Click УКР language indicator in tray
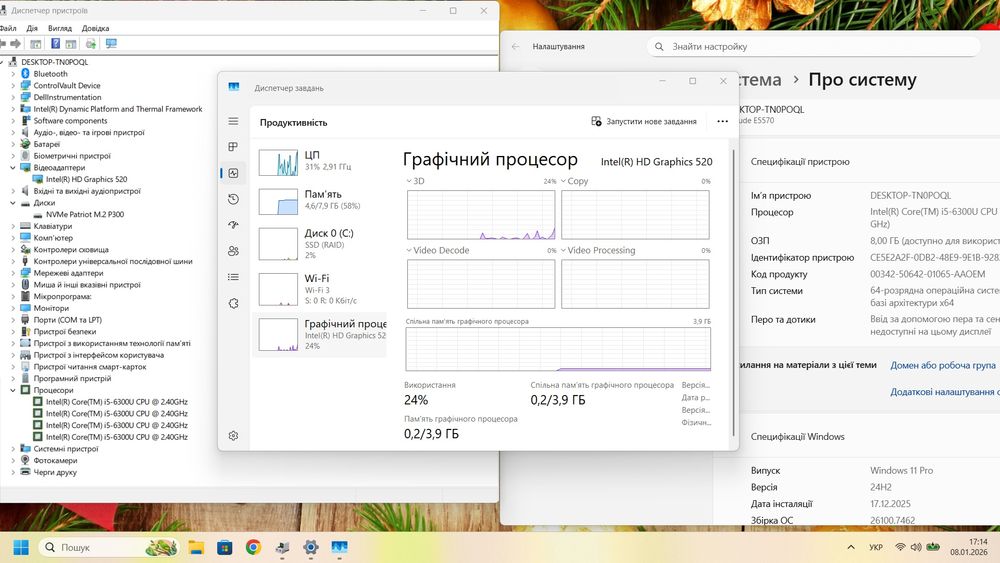 point(876,547)
